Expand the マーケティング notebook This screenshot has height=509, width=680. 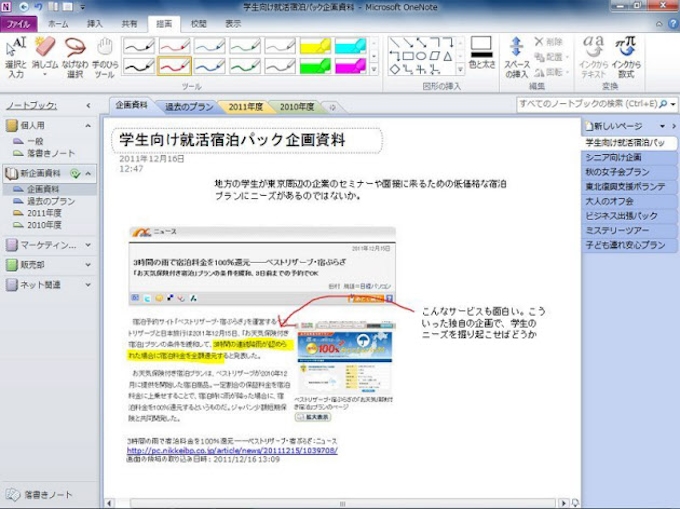[90, 245]
